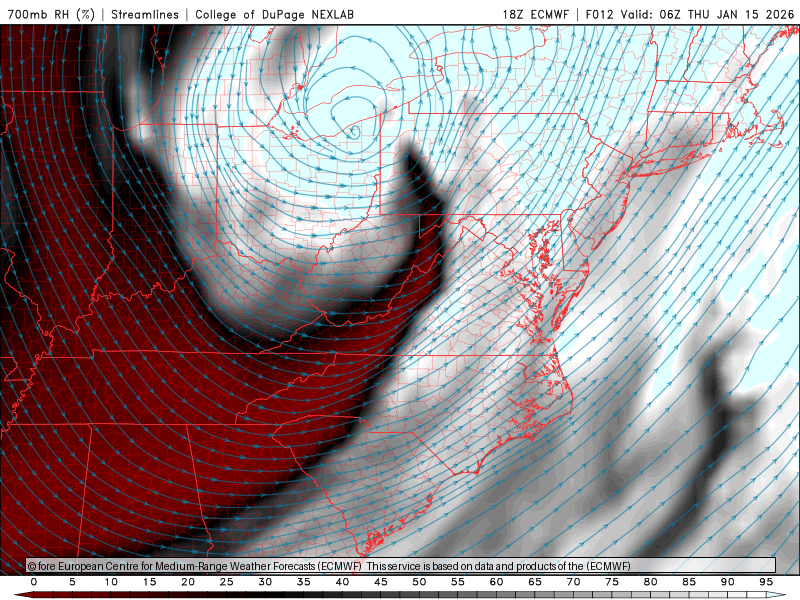
Task: Select the '10' label on color scale
Action: pos(111,582)
